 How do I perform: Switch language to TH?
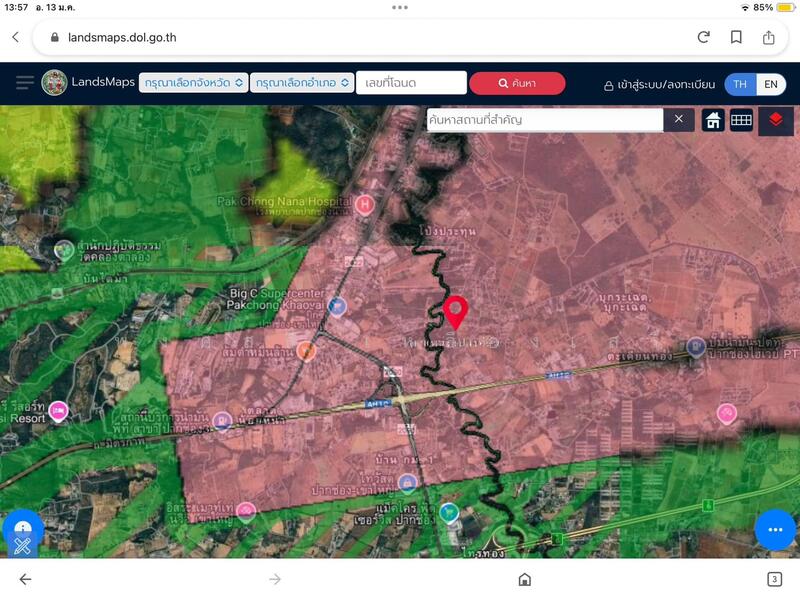pyautogui.click(x=740, y=84)
